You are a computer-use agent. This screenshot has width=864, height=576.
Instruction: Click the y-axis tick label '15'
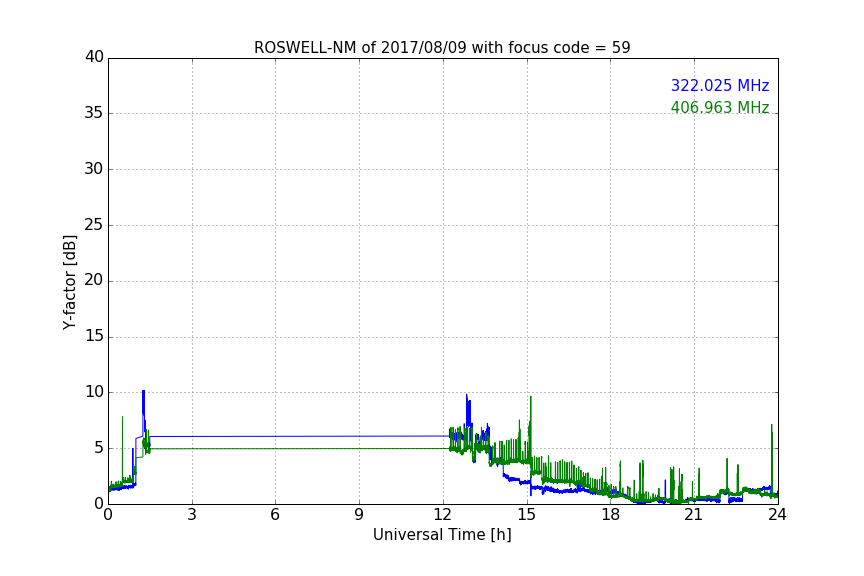click(94, 336)
